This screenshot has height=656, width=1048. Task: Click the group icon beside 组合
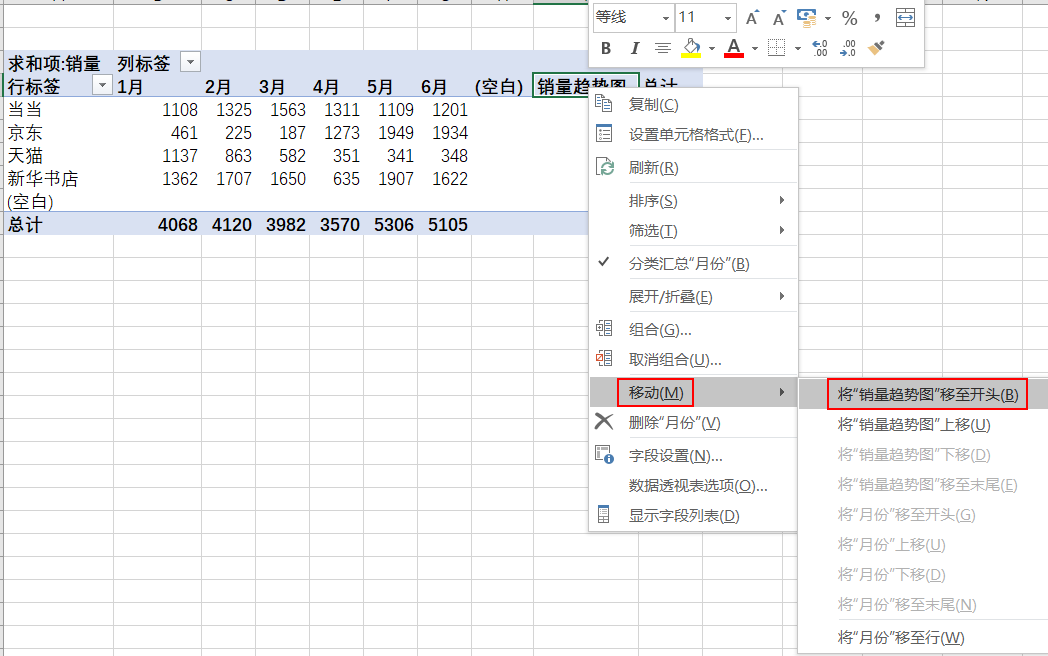(604, 328)
